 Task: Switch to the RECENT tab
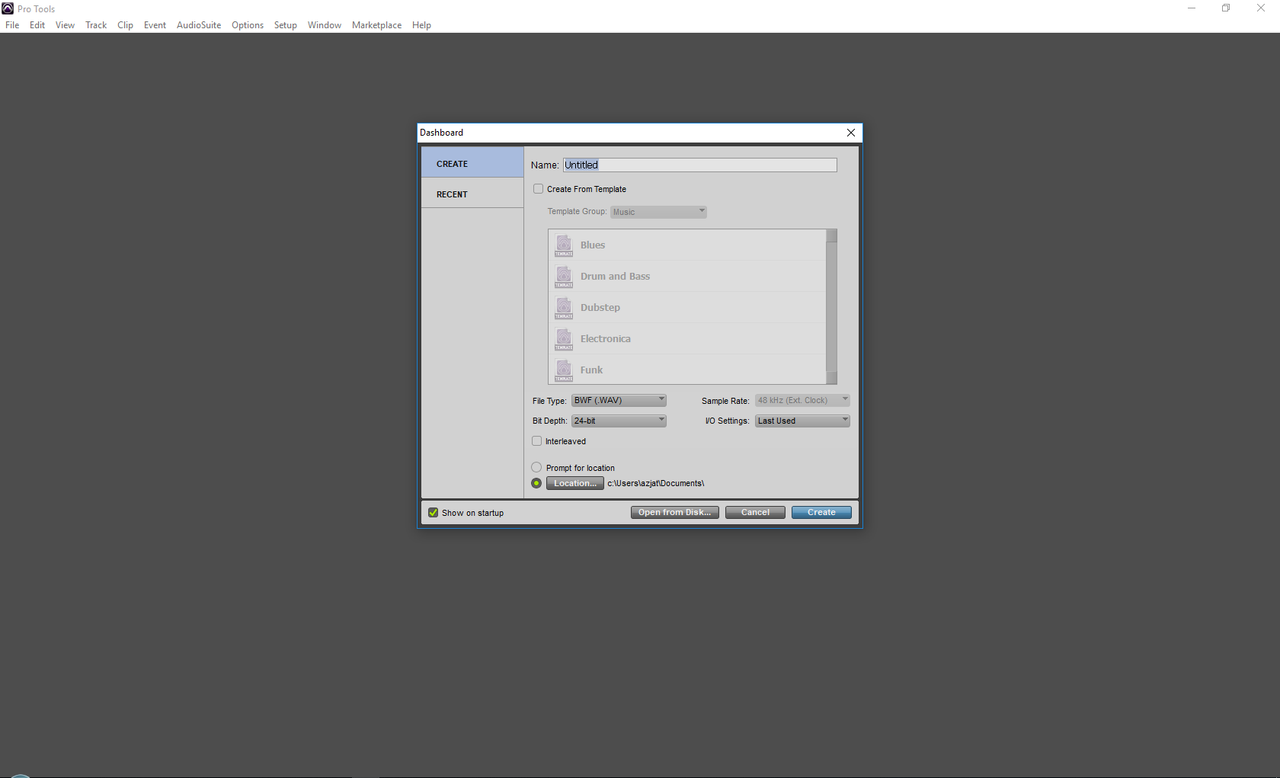[x=472, y=194]
